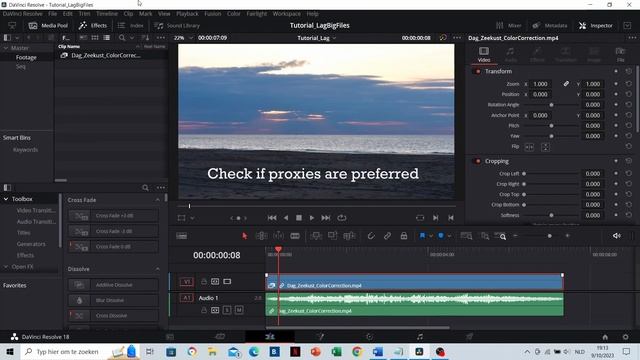
Task: Select the arrow Selection Mode tool
Action: click(244, 236)
